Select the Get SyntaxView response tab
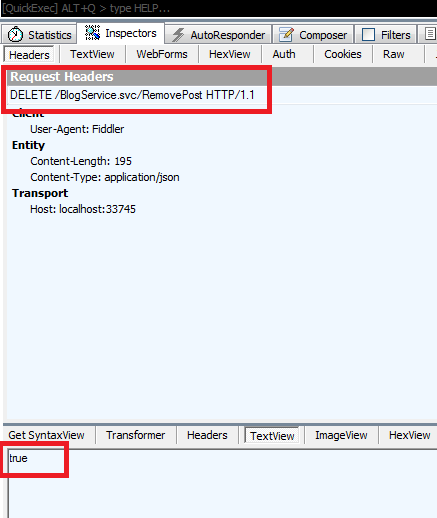The height and width of the screenshot is (518, 437). click(x=46, y=435)
